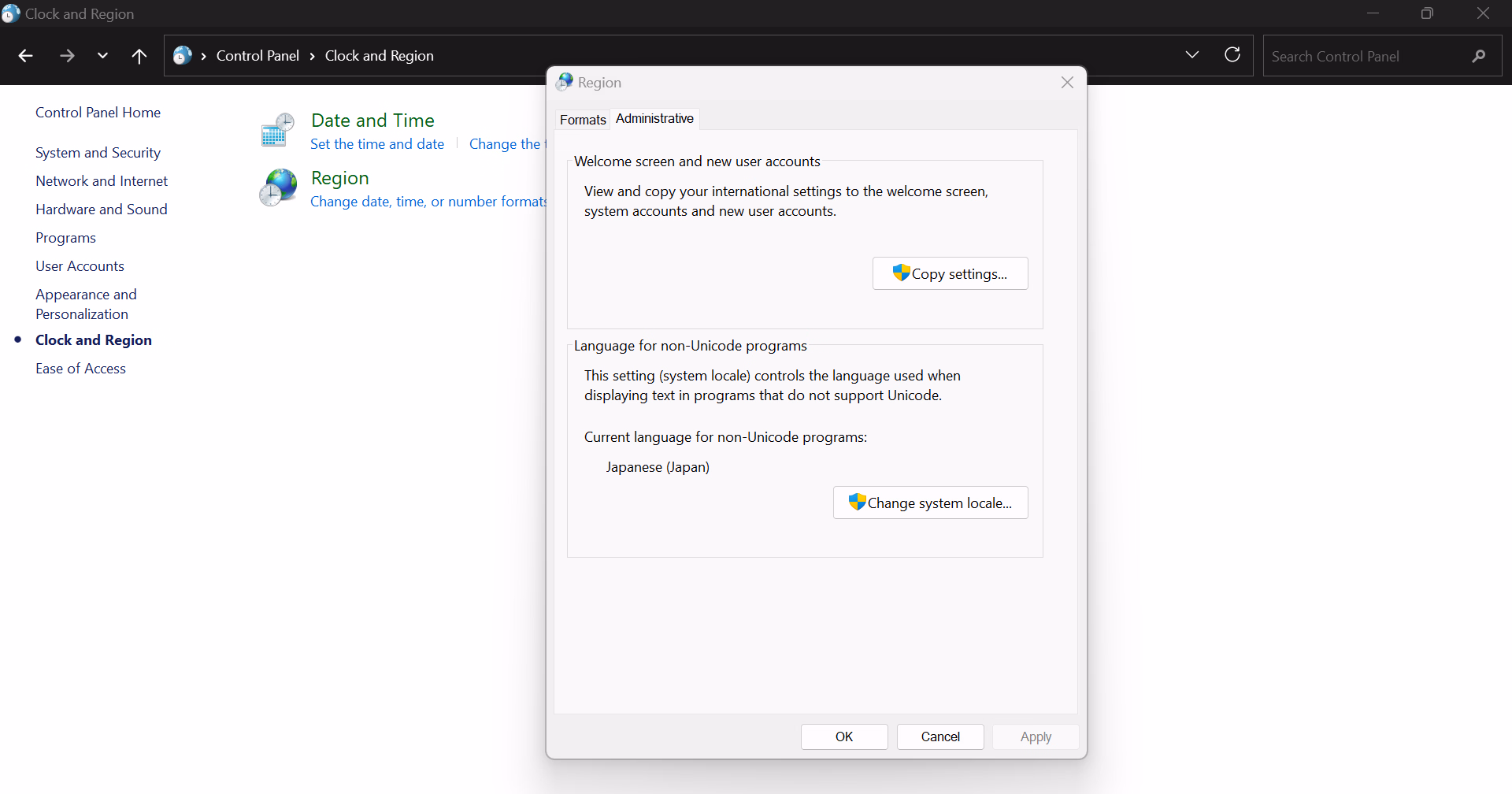Click the address bar Control Panel icon
The image size is (1512, 794).
[x=183, y=56]
